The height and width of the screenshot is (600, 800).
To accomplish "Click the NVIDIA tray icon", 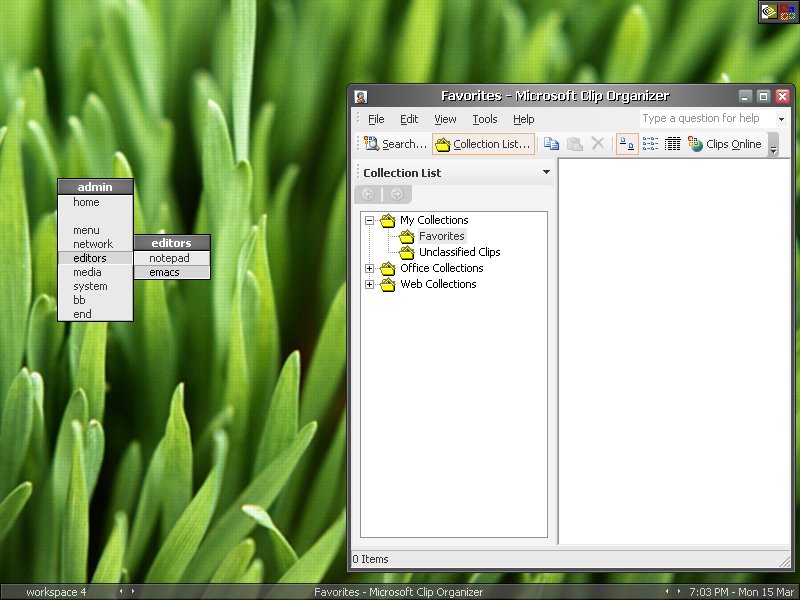I will pyautogui.click(x=768, y=11).
